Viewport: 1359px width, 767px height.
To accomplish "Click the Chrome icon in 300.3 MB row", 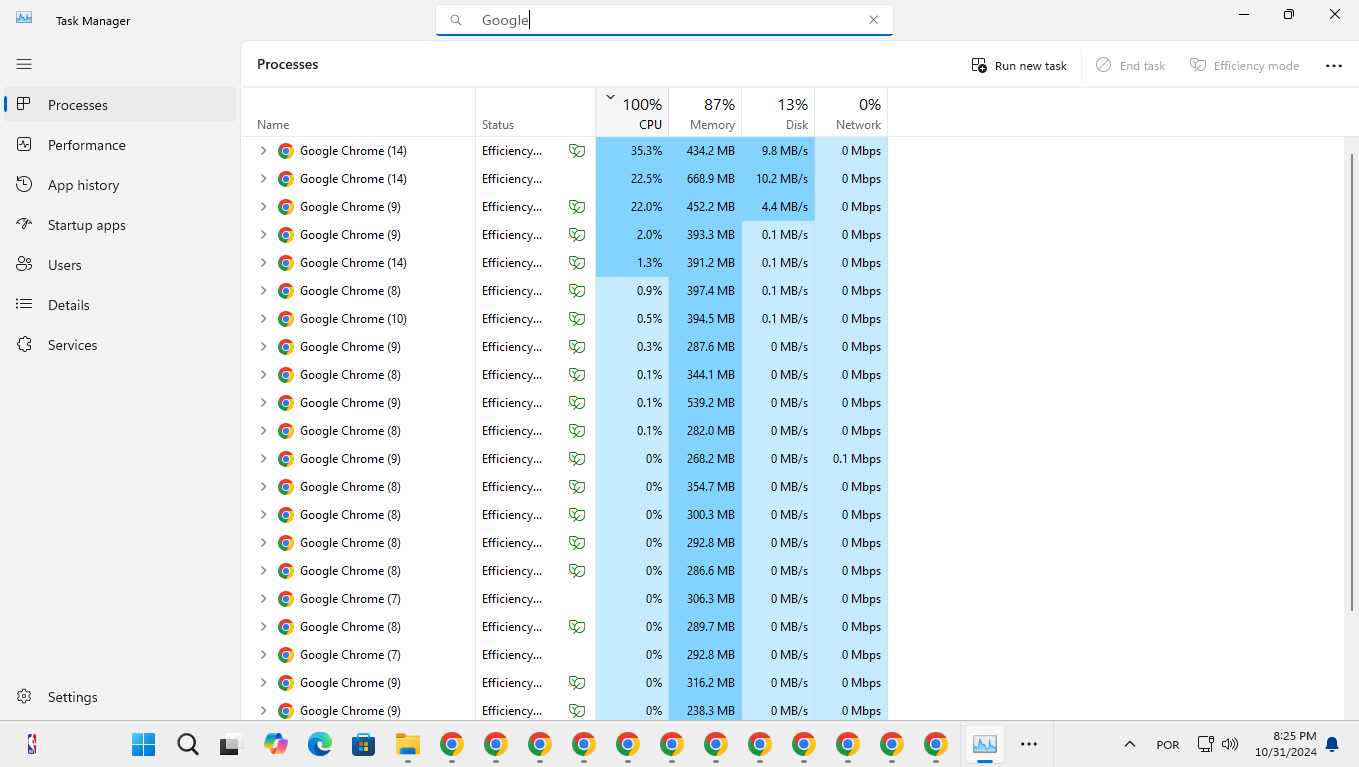I will pyautogui.click(x=286, y=515).
